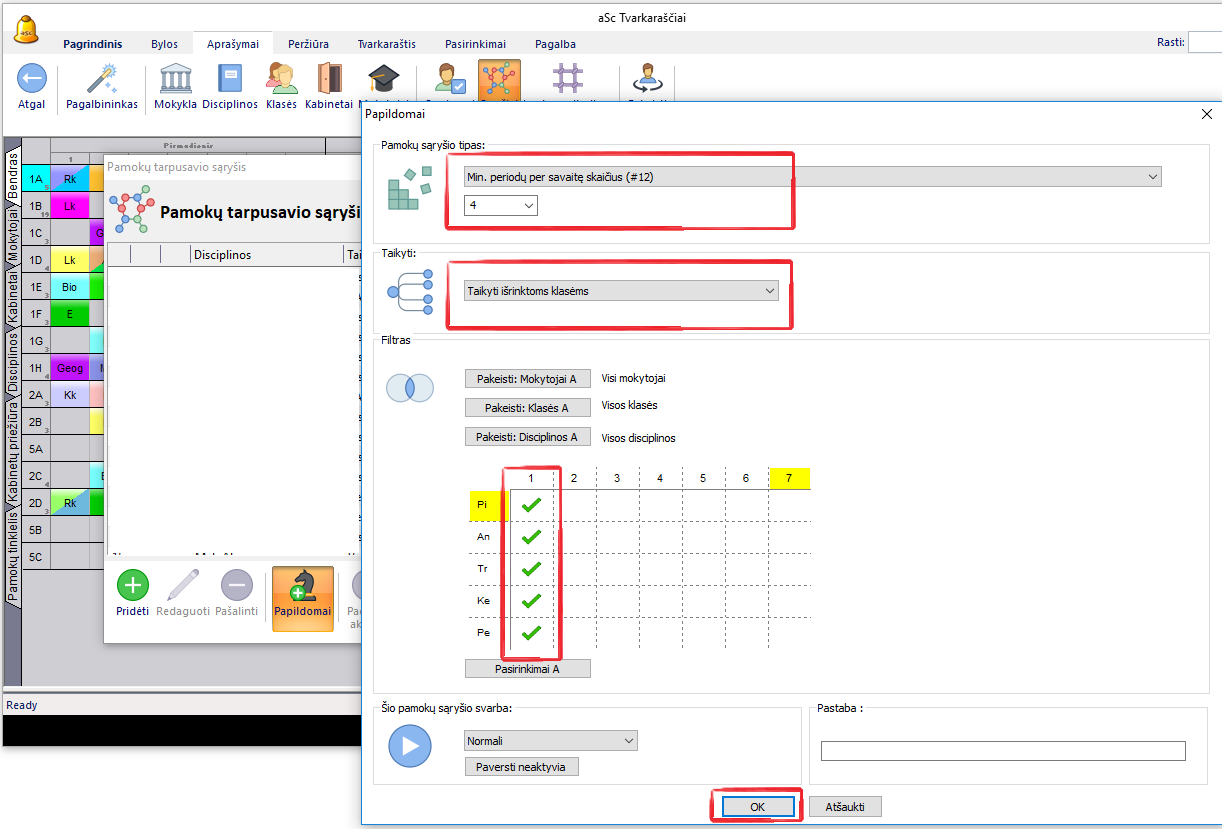1222x829 pixels.
Task: Click the Papildomai chess knight icon
Action: tap(302, 587)
